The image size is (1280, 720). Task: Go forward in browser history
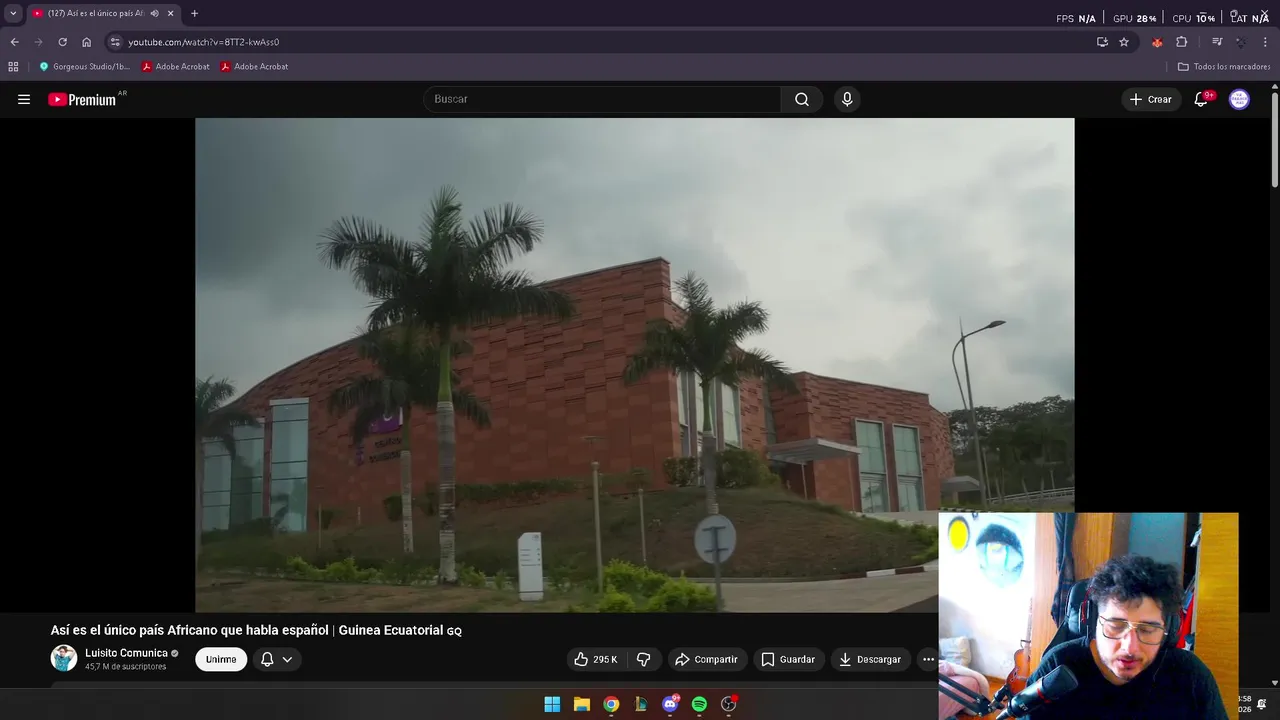pos(38,42)
